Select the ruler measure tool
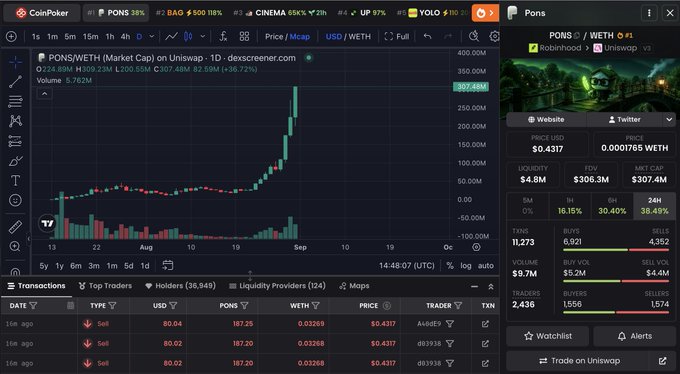The image size is (680, 374). [15, 226]
